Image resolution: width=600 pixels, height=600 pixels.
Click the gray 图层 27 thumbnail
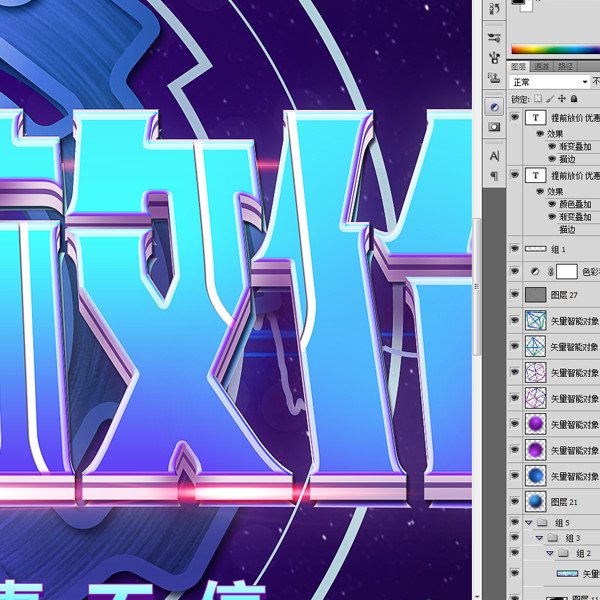tap(535, 295)
